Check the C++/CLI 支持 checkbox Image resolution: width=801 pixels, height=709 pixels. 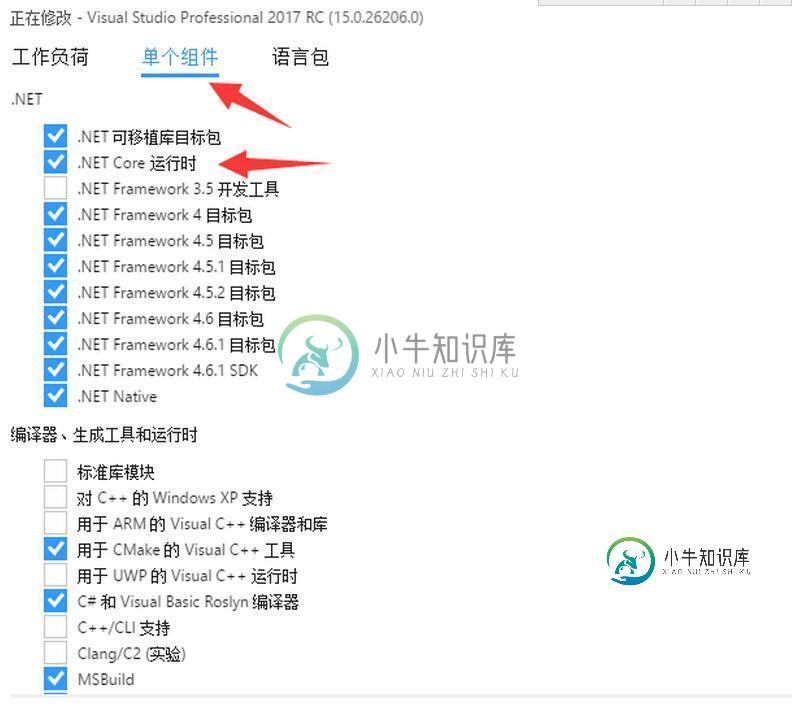tap(55, 628)
